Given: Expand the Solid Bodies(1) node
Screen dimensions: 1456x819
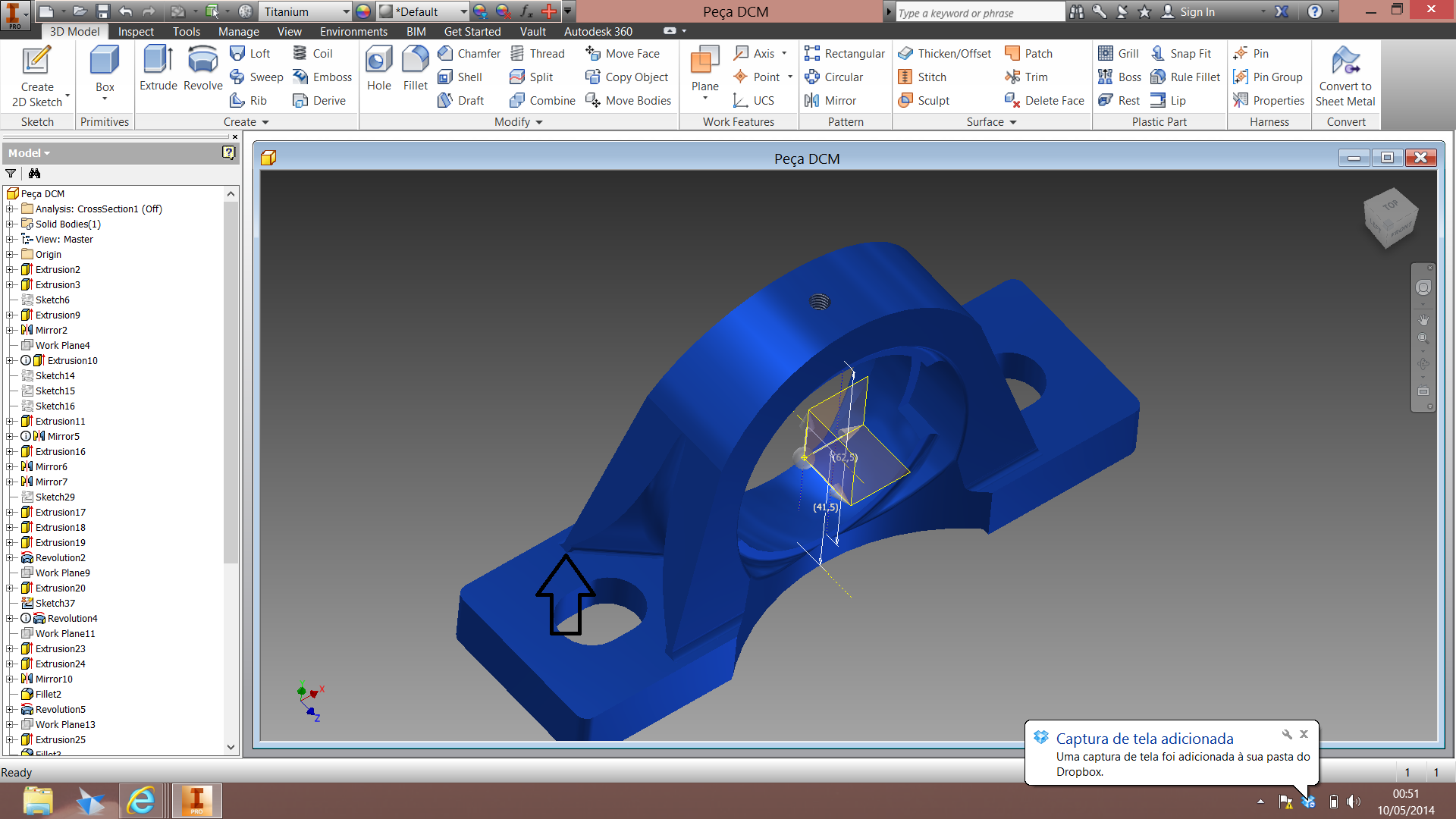Looking at the screenshot, I should [10, 224].
